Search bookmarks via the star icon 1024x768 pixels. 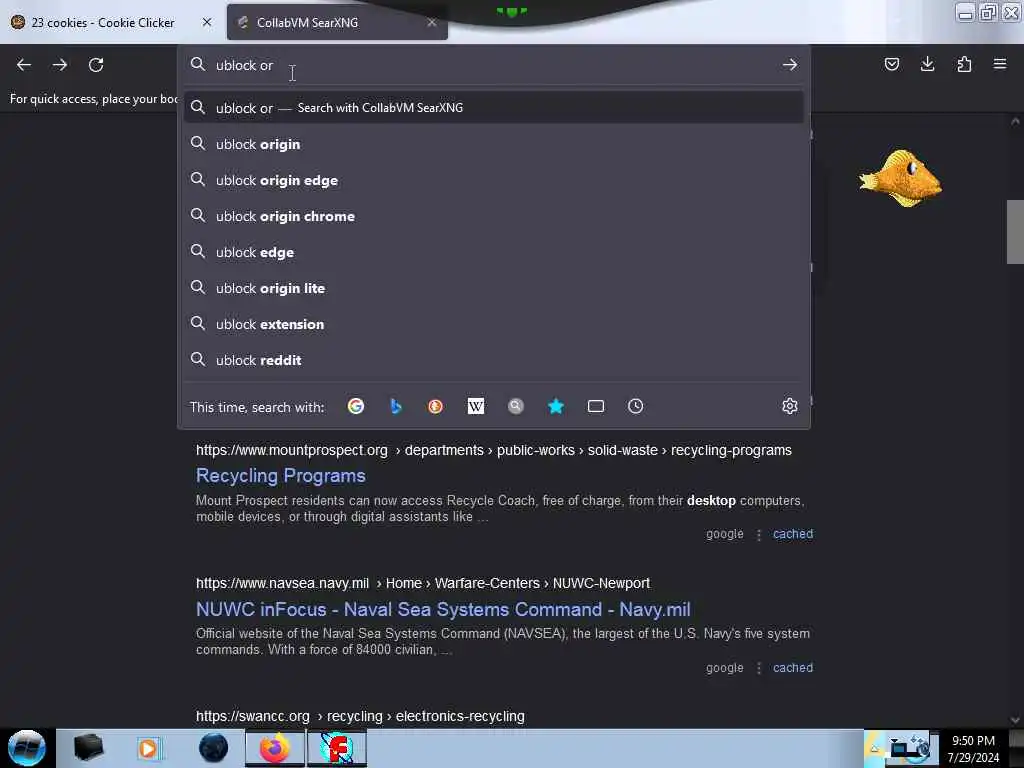556,406
